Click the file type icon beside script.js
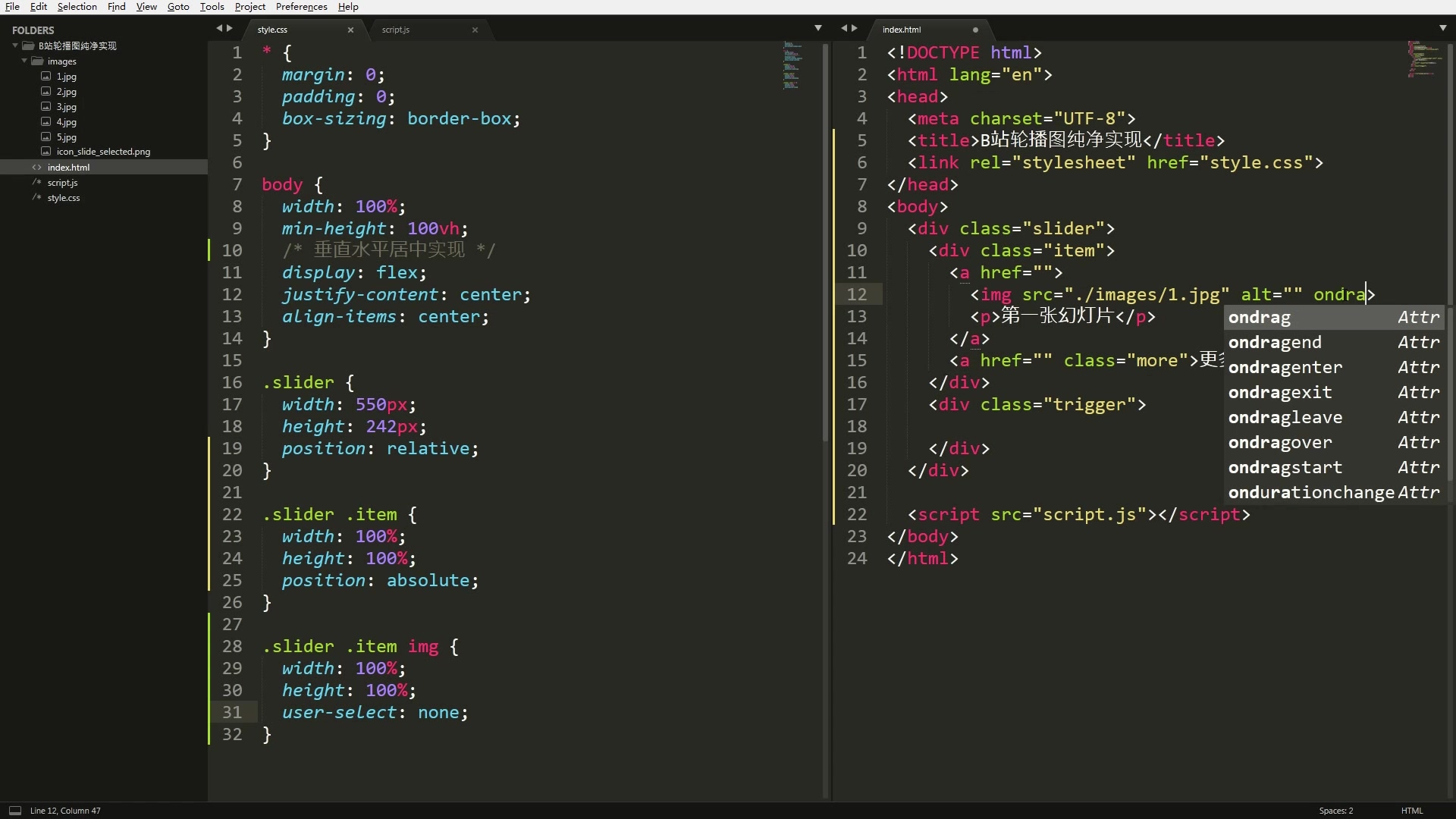Screen dimensions: 1456x819 click(x=36, y=183)
